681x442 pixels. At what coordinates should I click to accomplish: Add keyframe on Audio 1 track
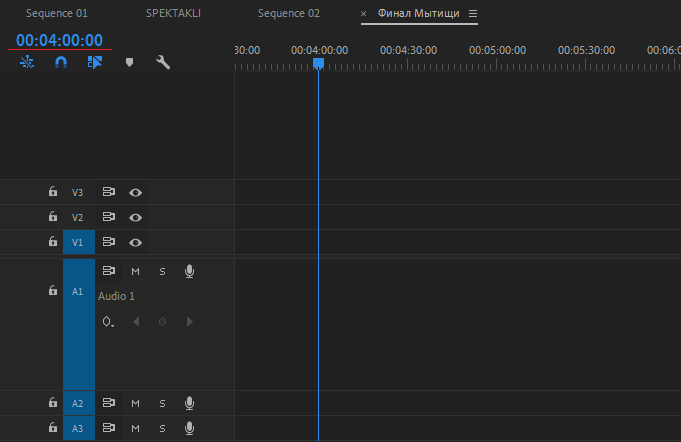tap(163, 321)
